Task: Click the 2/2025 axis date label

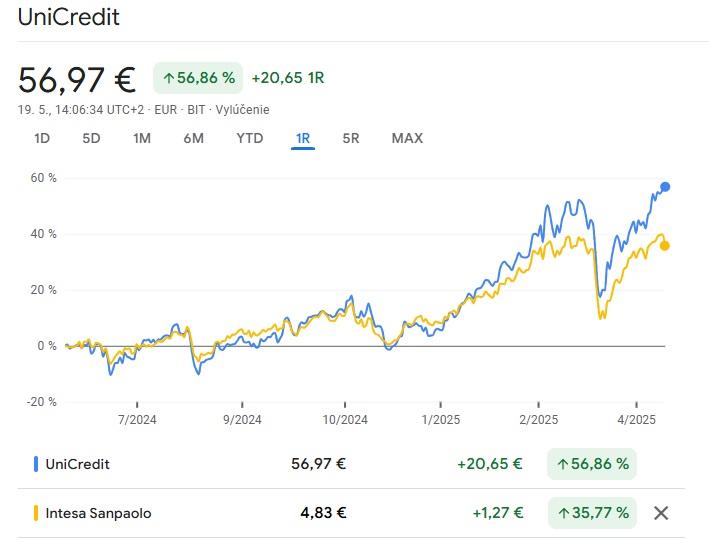Action: 539,419
